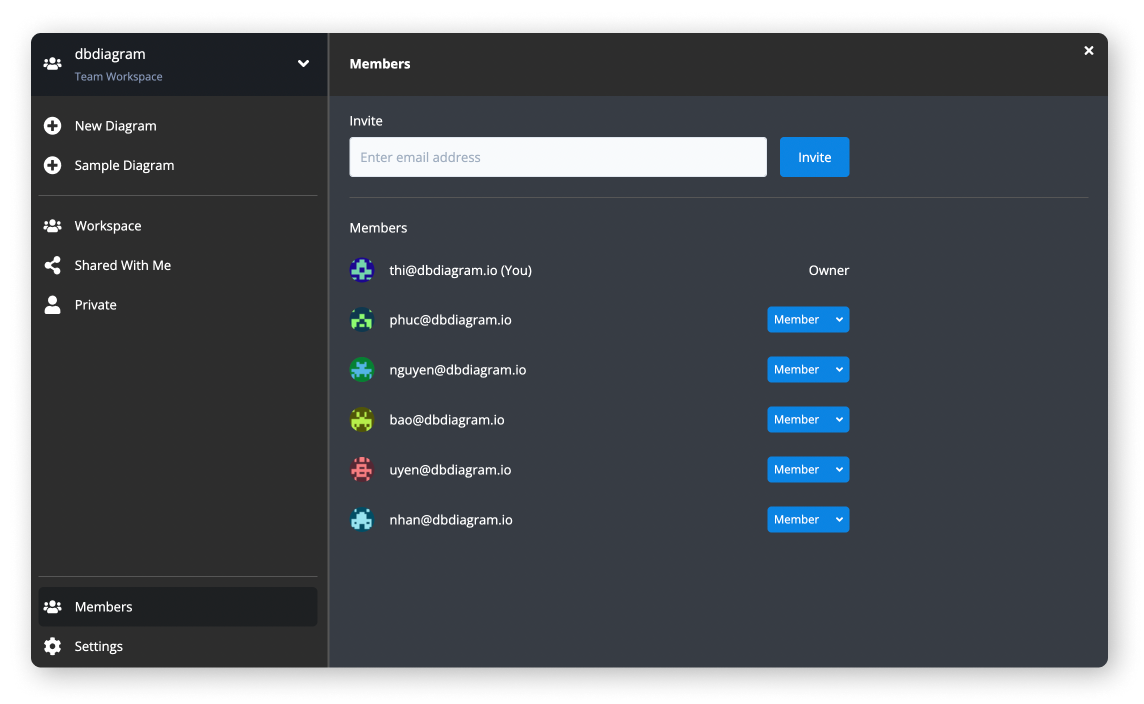This screenshot has width=1144, height=704.
Task: Click the Shared With Me share icon
Action: (52, 265)
